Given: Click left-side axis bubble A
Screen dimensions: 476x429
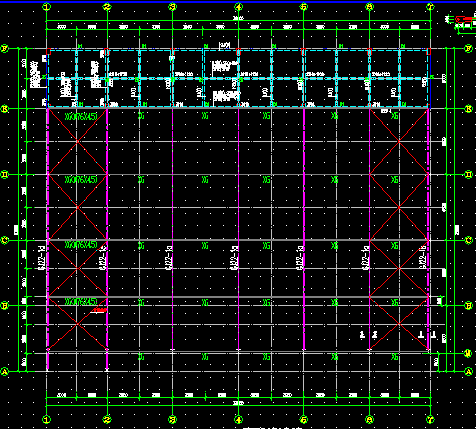Looking at the screenshot, I should (5, 371).
